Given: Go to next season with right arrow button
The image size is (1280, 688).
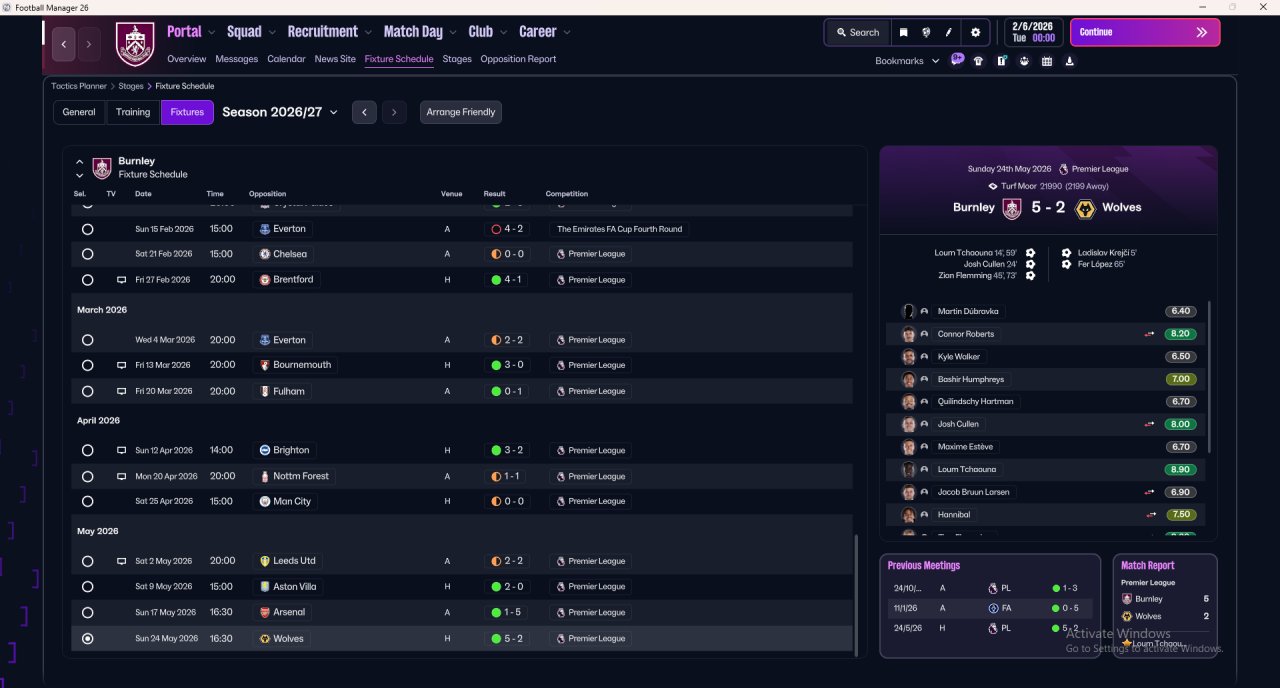Looking at the screenshot, I should [394, 112].
